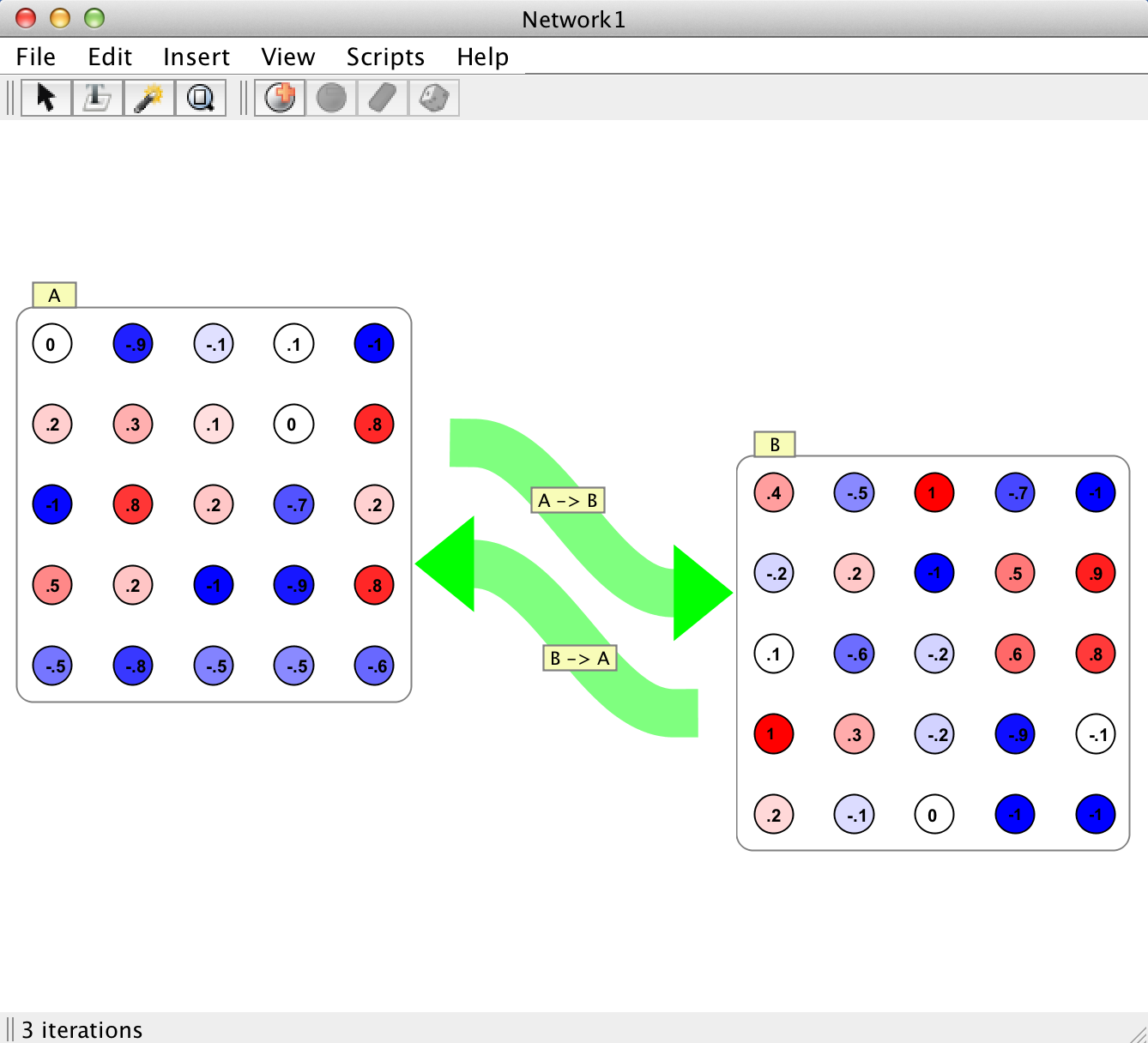Click the add neuron button

(x=281, y=98)
